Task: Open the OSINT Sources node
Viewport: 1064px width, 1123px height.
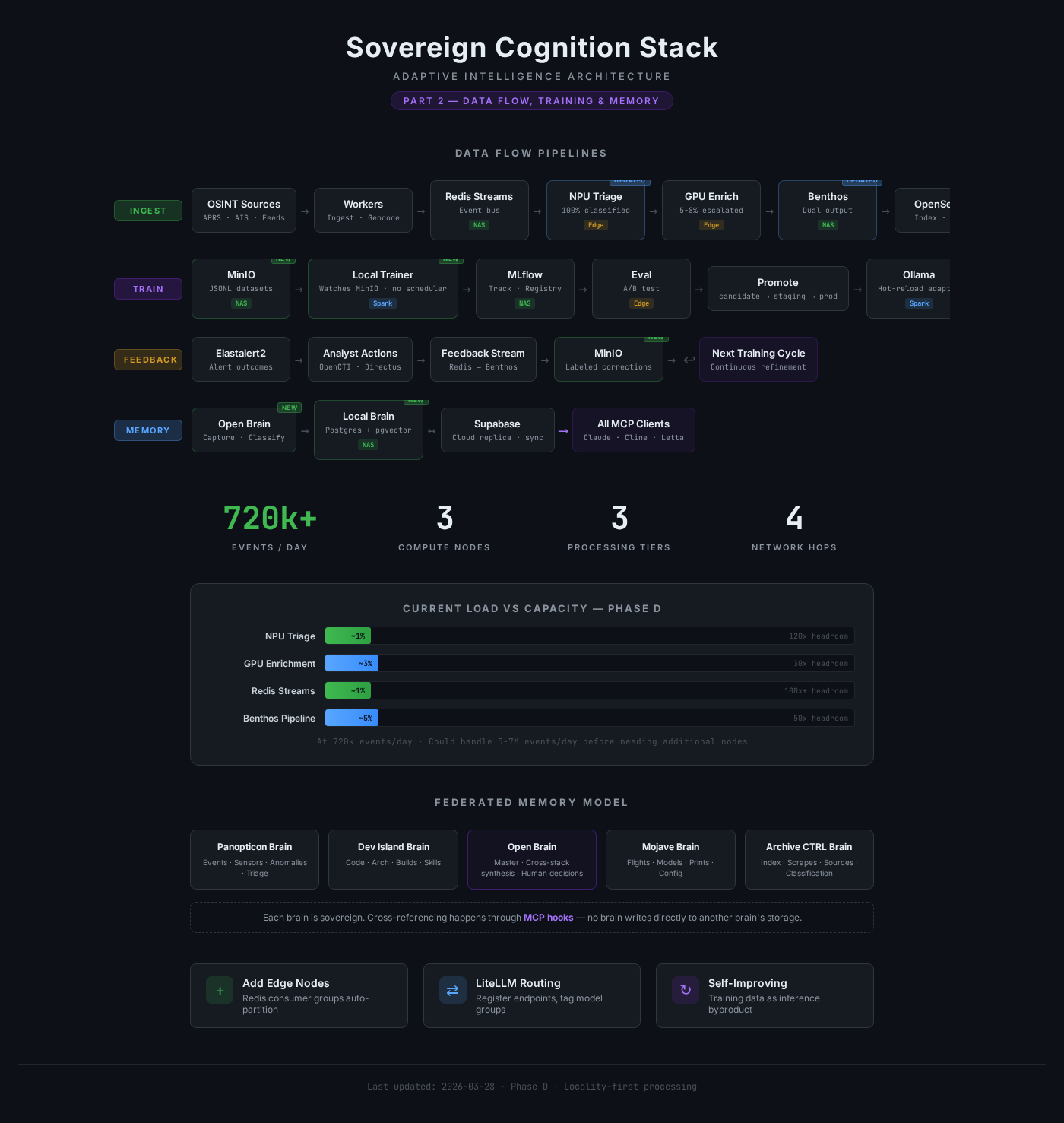Action: tap(244, 211)
